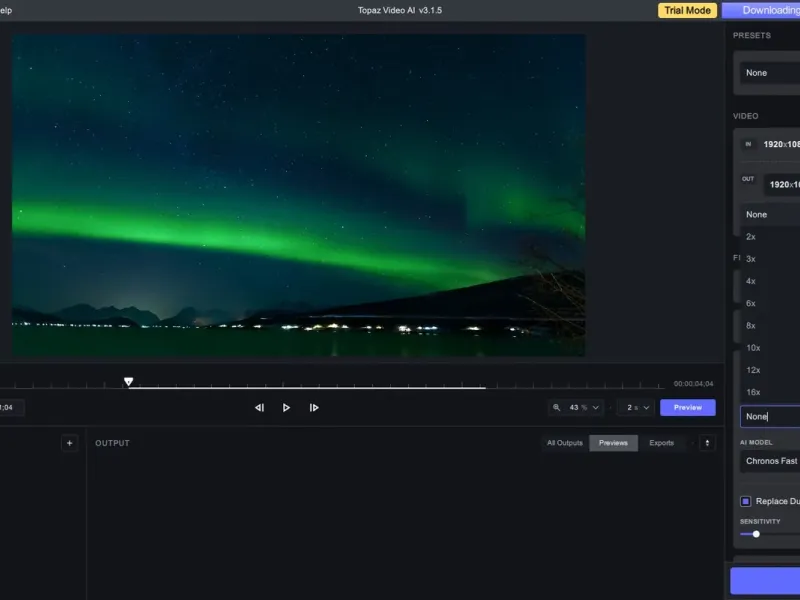
Task: Click the plus icon to add input
Action: (69, 443)
